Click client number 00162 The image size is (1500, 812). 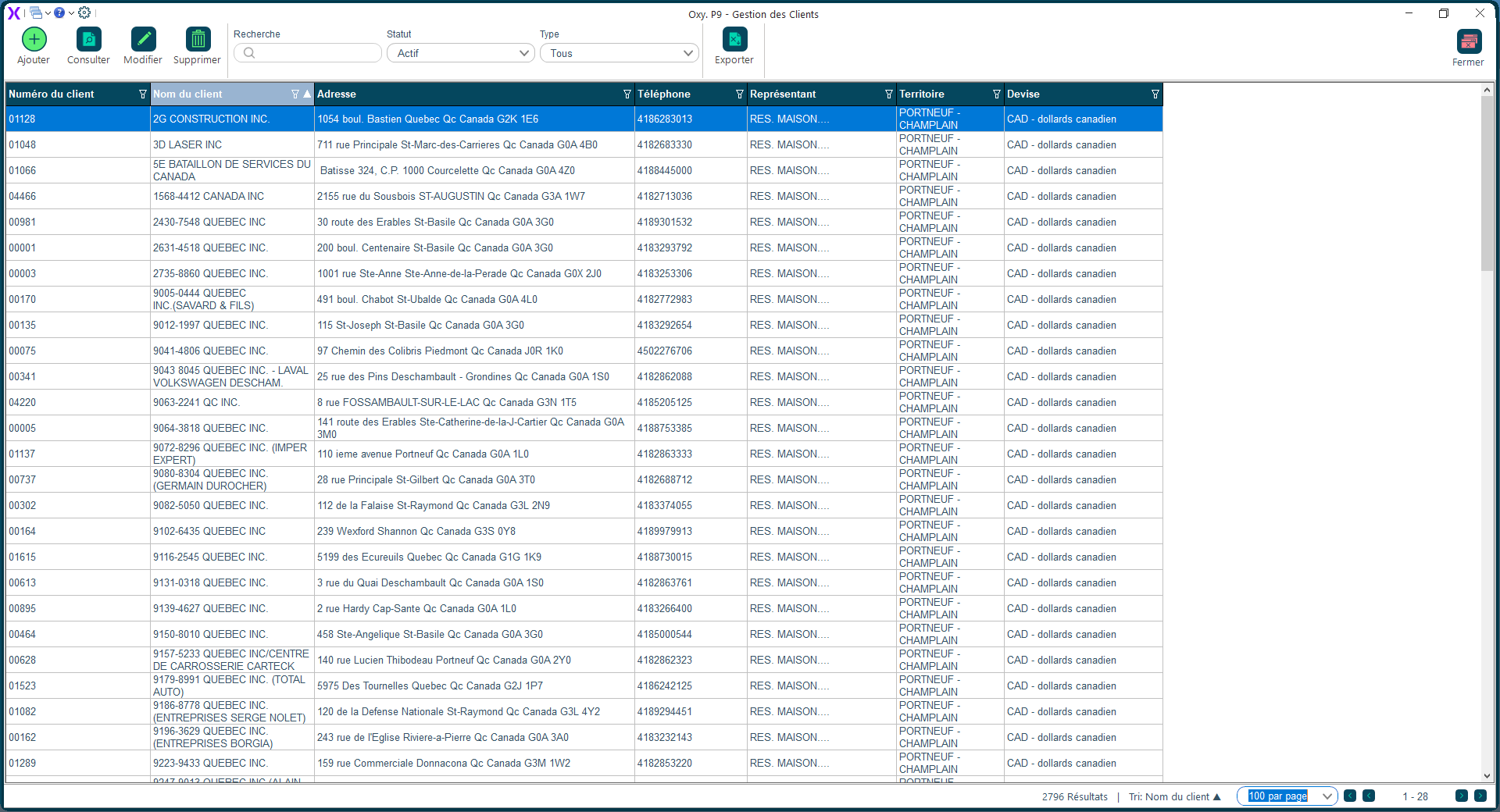pos(22,737)
